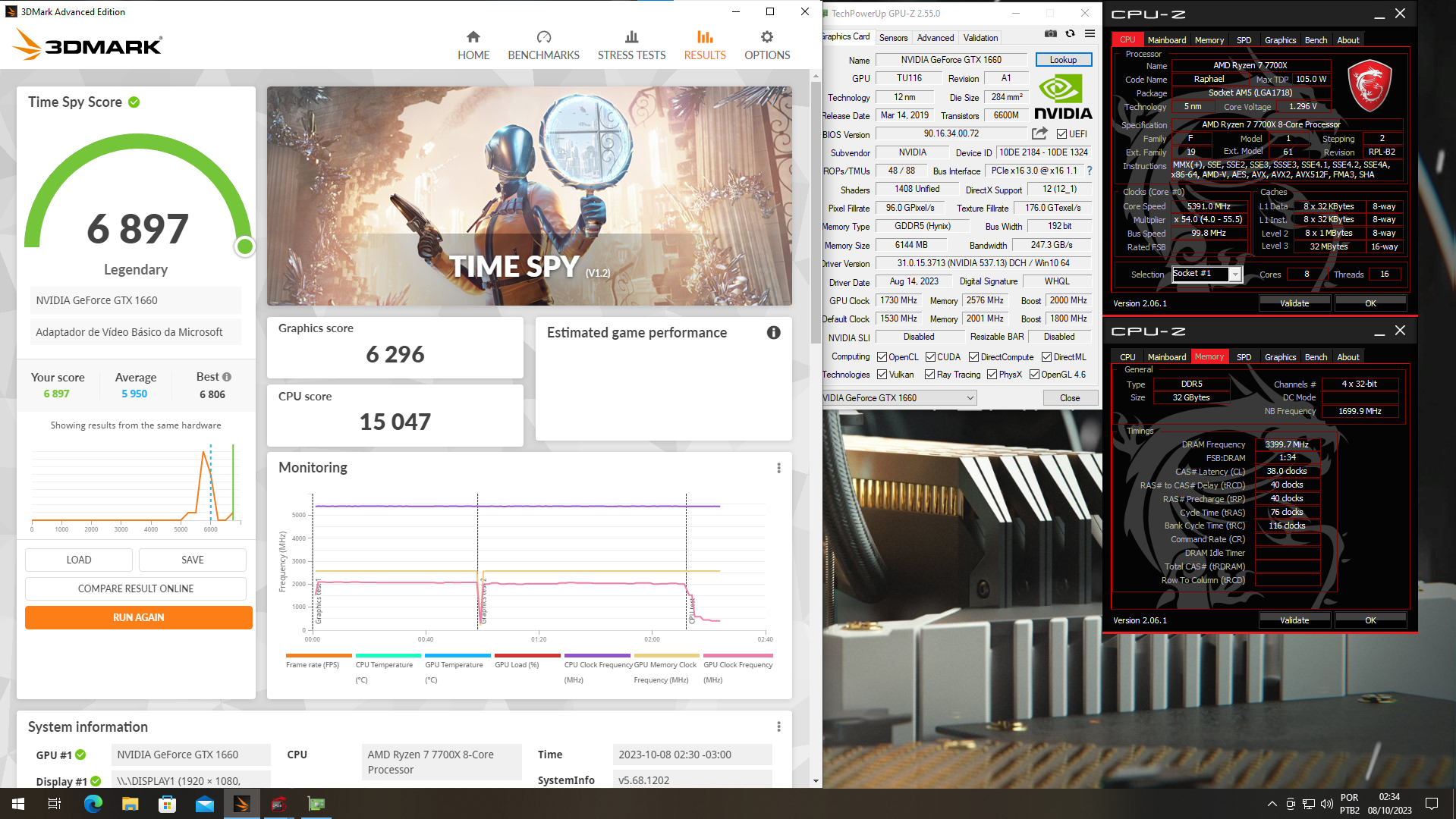Click RUN AGAIN in 3DMark
1456x819 pixels.
(139, 617)
